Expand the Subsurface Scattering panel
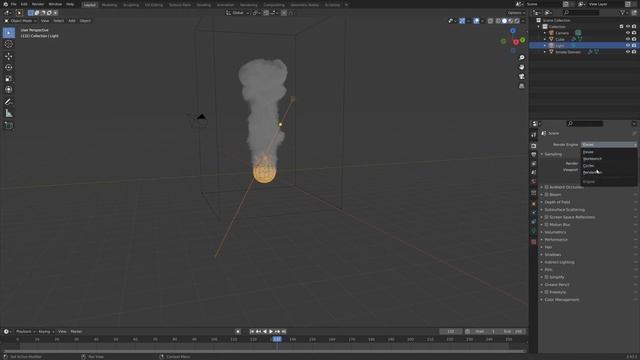 (x=564, y=210)
